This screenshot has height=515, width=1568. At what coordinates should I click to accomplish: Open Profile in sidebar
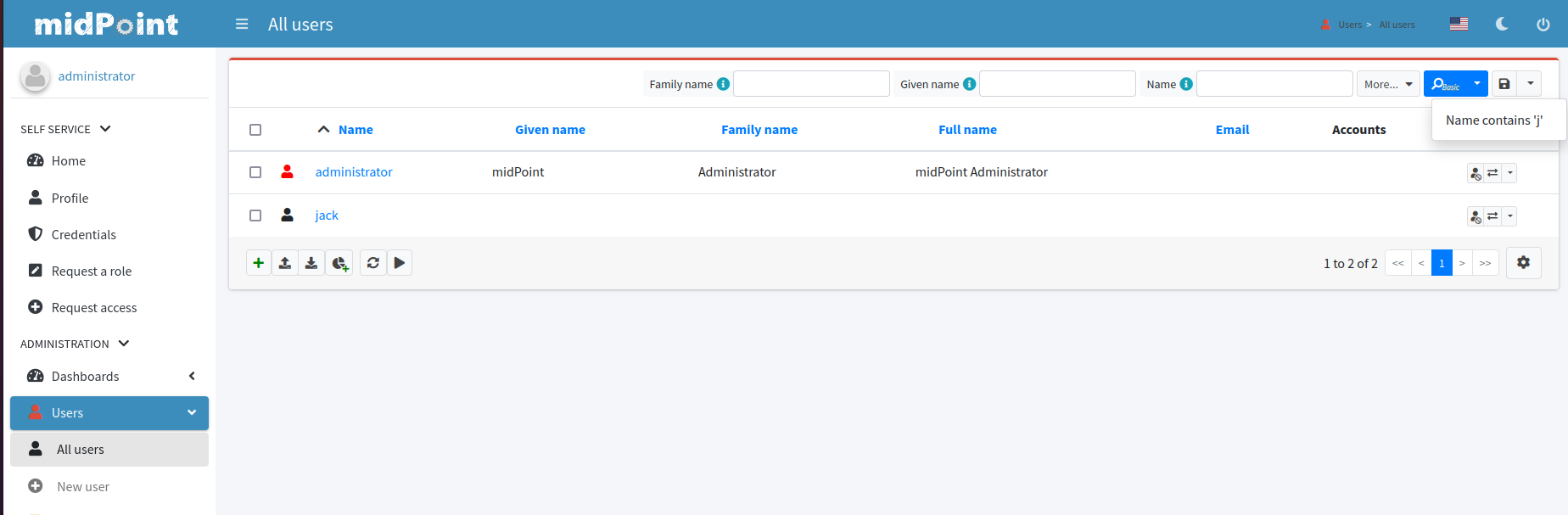pyautogui.click(x=109, y=198)
